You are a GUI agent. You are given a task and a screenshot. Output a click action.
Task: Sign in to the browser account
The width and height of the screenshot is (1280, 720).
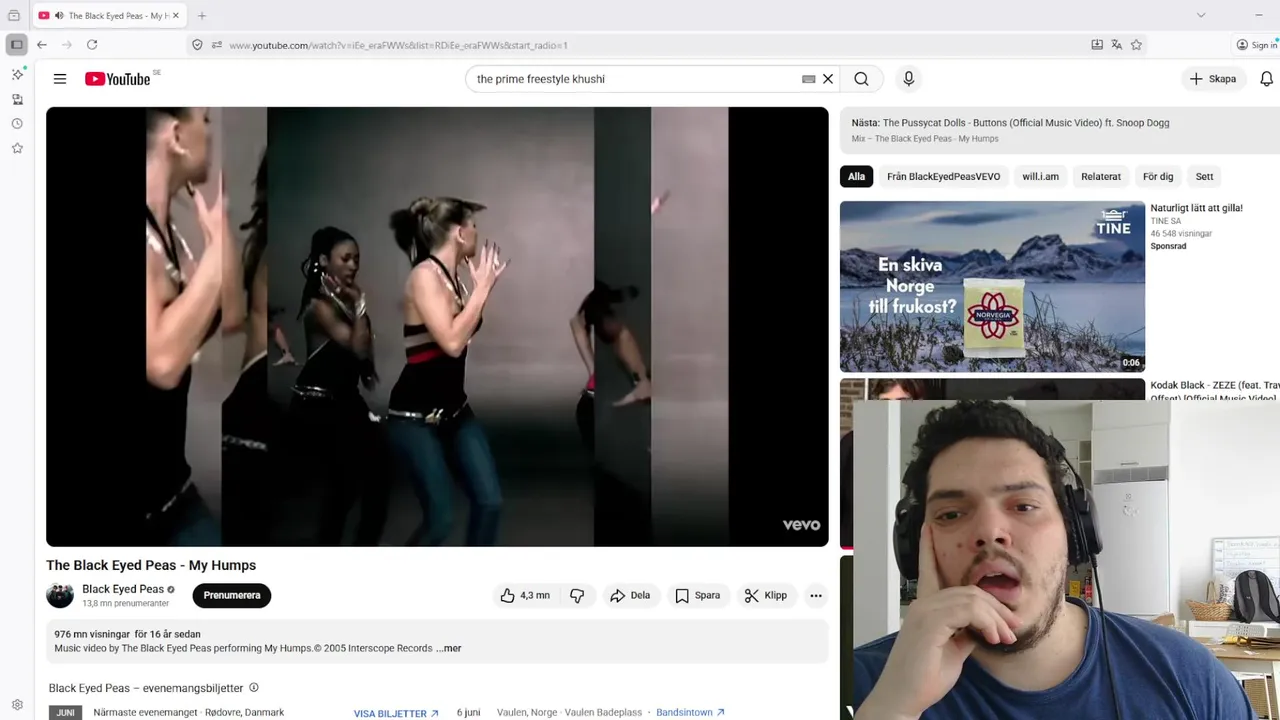(1257, 45)
